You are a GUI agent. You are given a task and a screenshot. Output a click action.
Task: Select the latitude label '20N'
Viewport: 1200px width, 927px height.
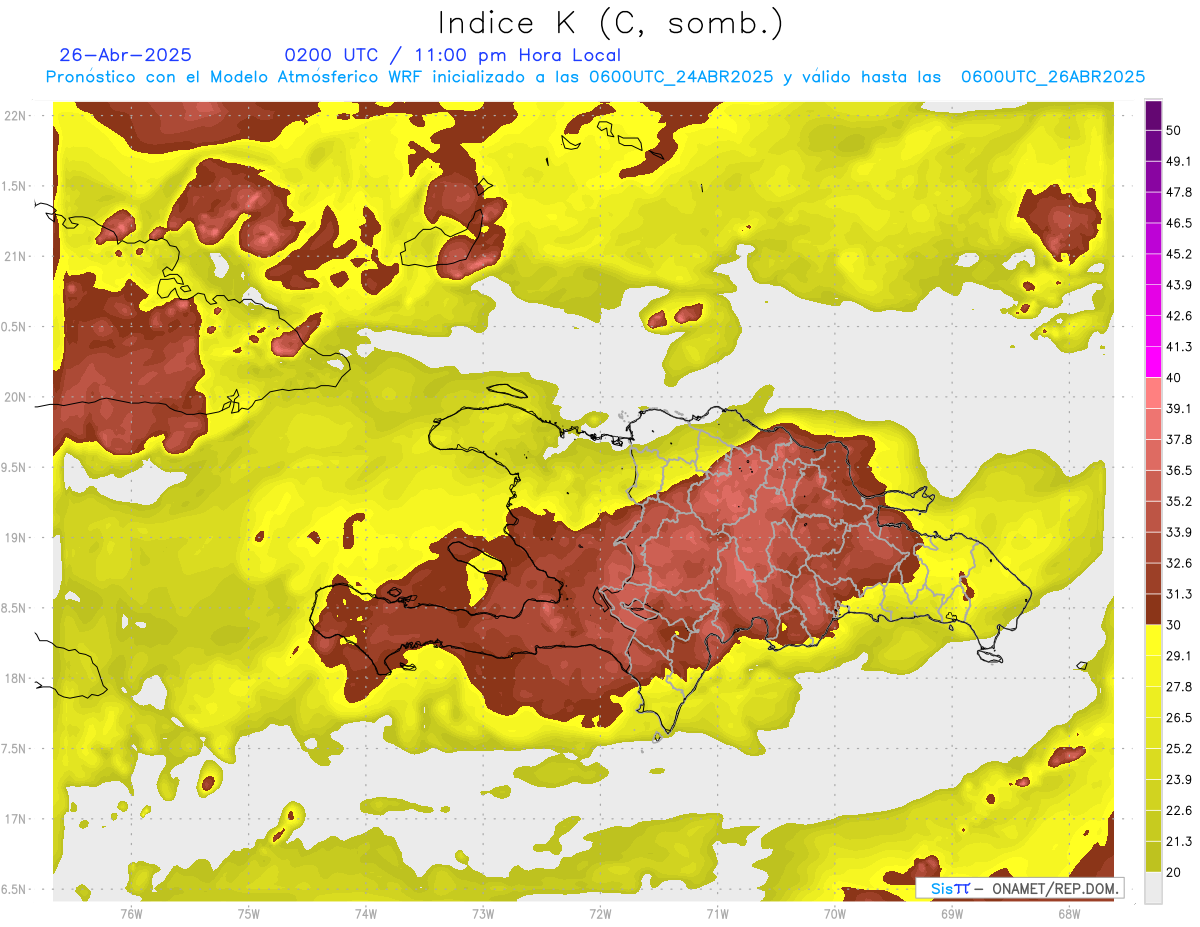(x=17, y=397)
